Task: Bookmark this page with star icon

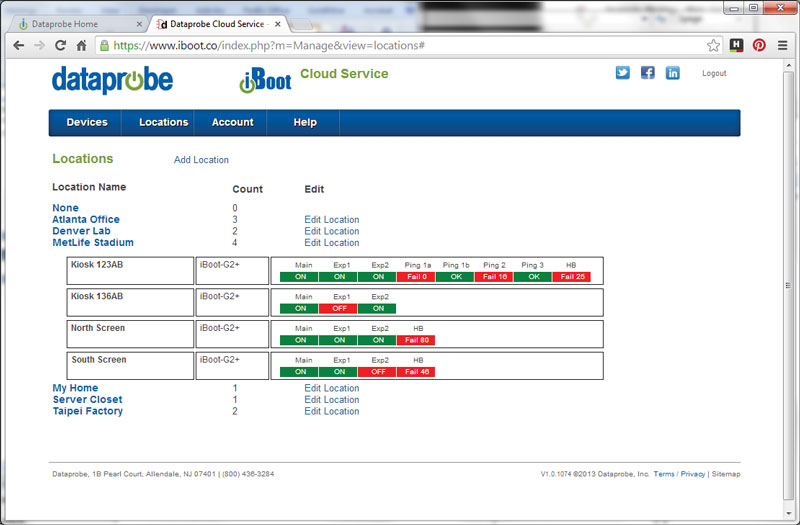Action: [713, 45]
